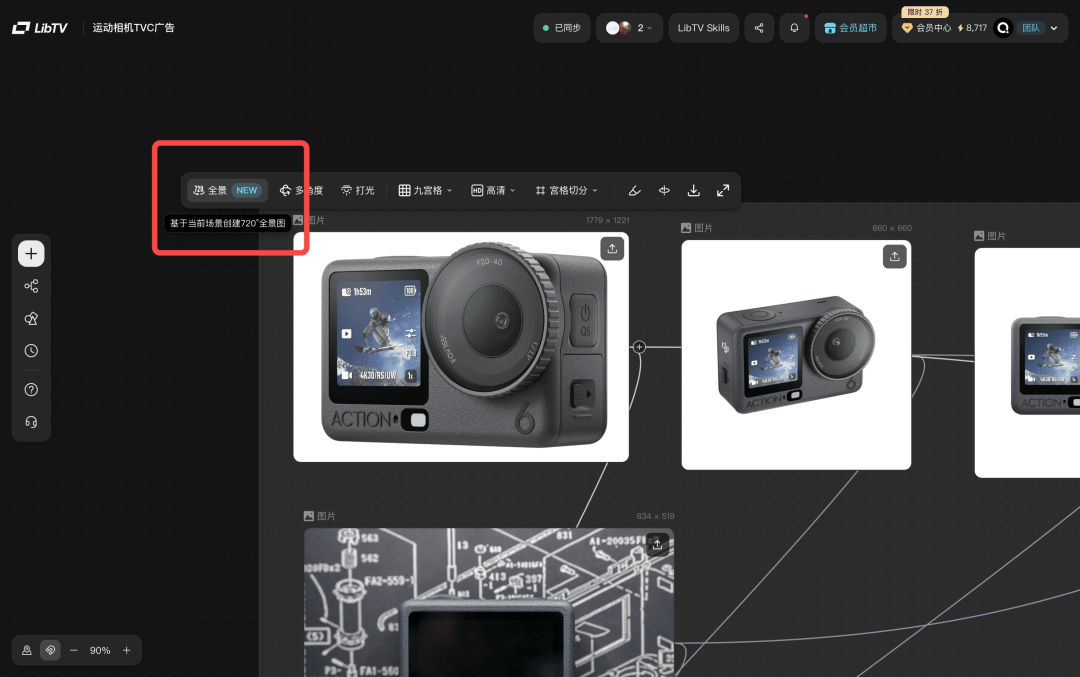This screenshot has height=677, width=1080.
Task: Click the flip/rotate icon in toolbar
Action: (664, 190)
